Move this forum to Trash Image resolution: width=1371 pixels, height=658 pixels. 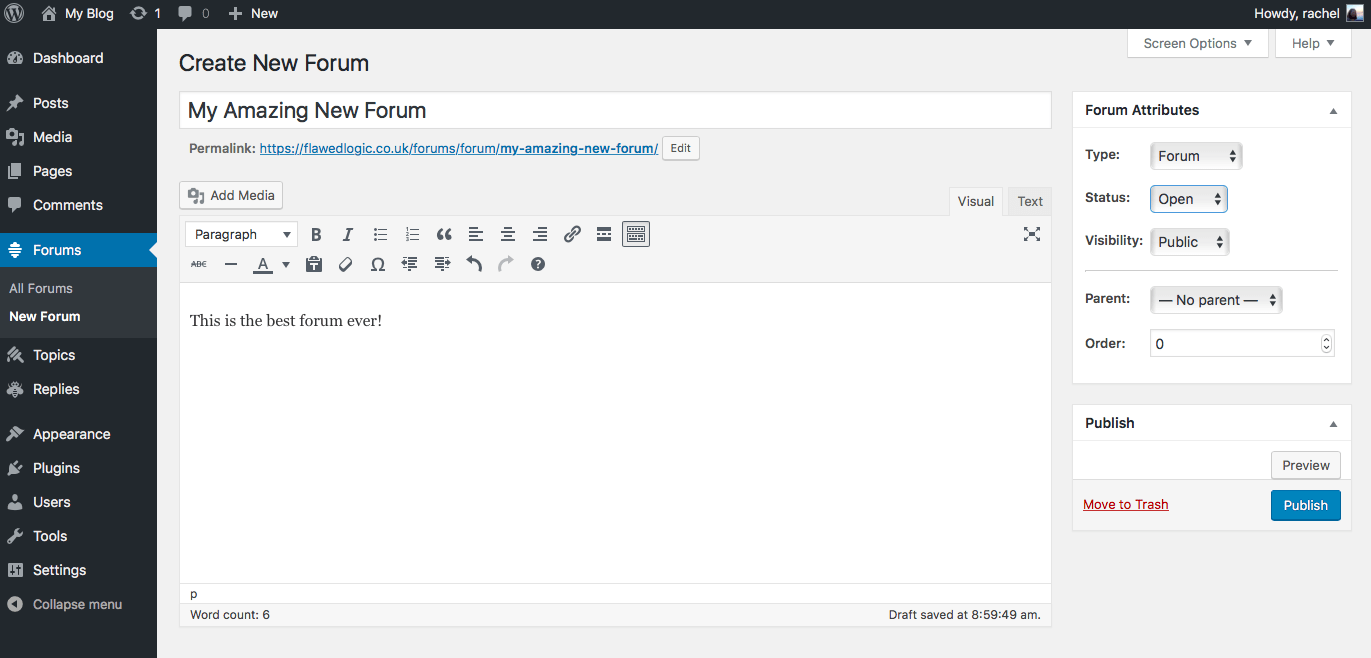(1126, 504)
